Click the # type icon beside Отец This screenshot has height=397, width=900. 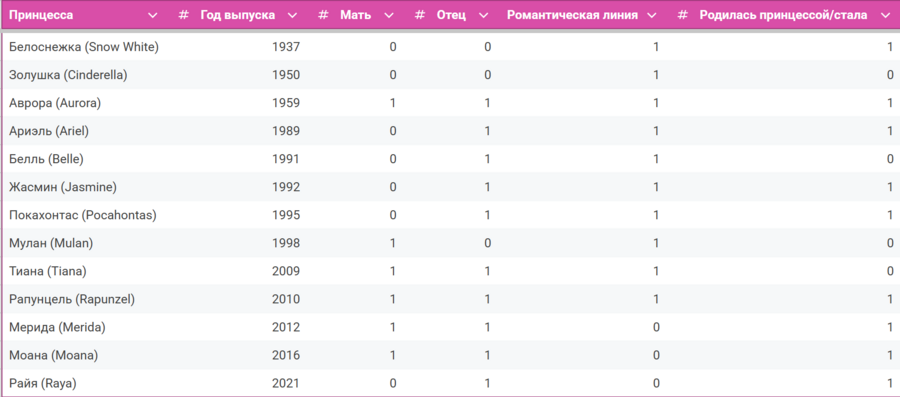[x=420, y=15]
